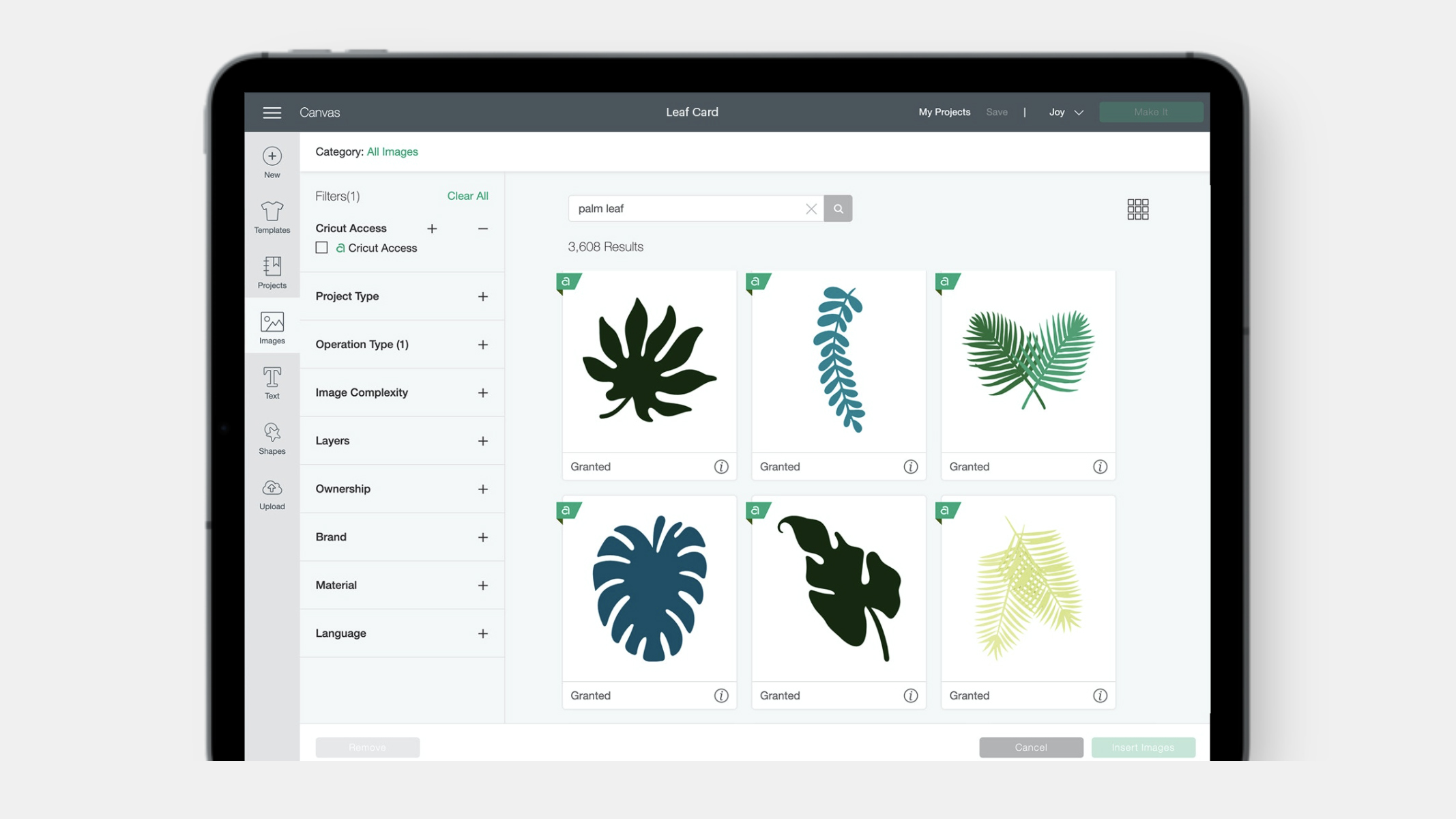Viewport: 1456px width, 819px height.
Task: Expand the Image Complexity filter
Action: point(483,392)
